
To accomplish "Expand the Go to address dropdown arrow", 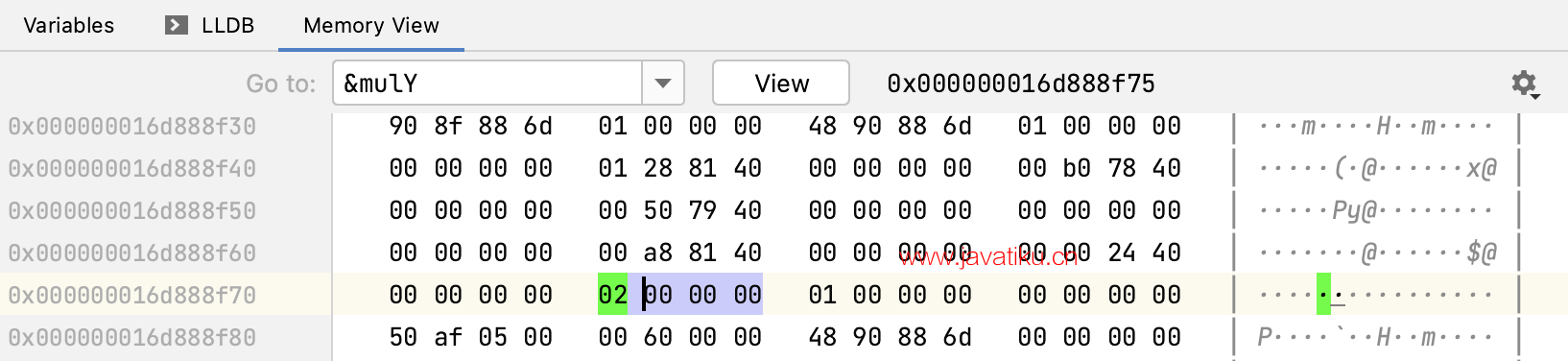I will click(663, 84).
